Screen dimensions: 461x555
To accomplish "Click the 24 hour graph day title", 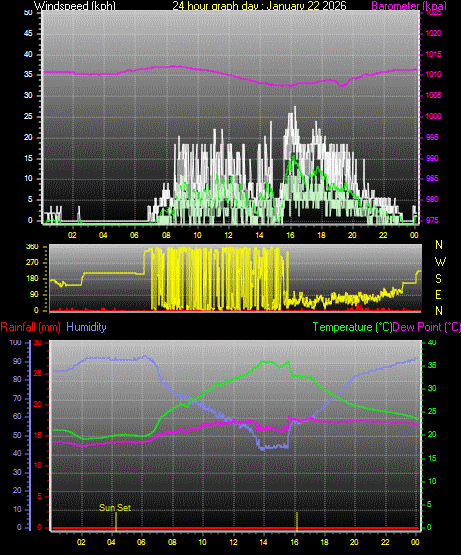I will [x=260, y=6].
